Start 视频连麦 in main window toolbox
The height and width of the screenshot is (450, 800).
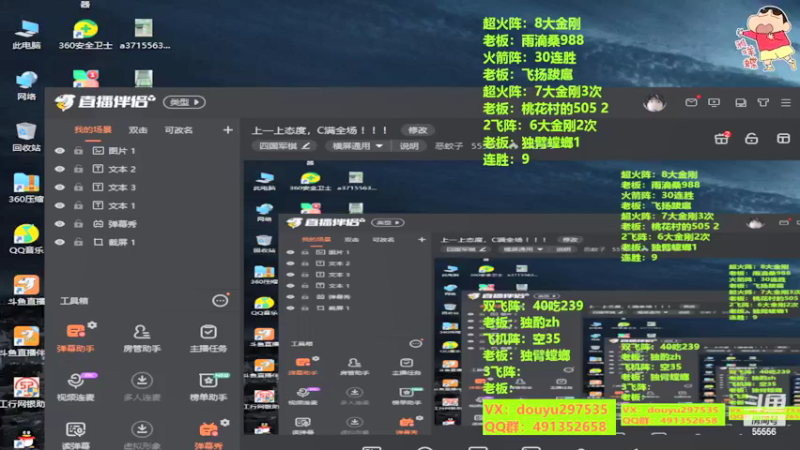coord(76,387)
